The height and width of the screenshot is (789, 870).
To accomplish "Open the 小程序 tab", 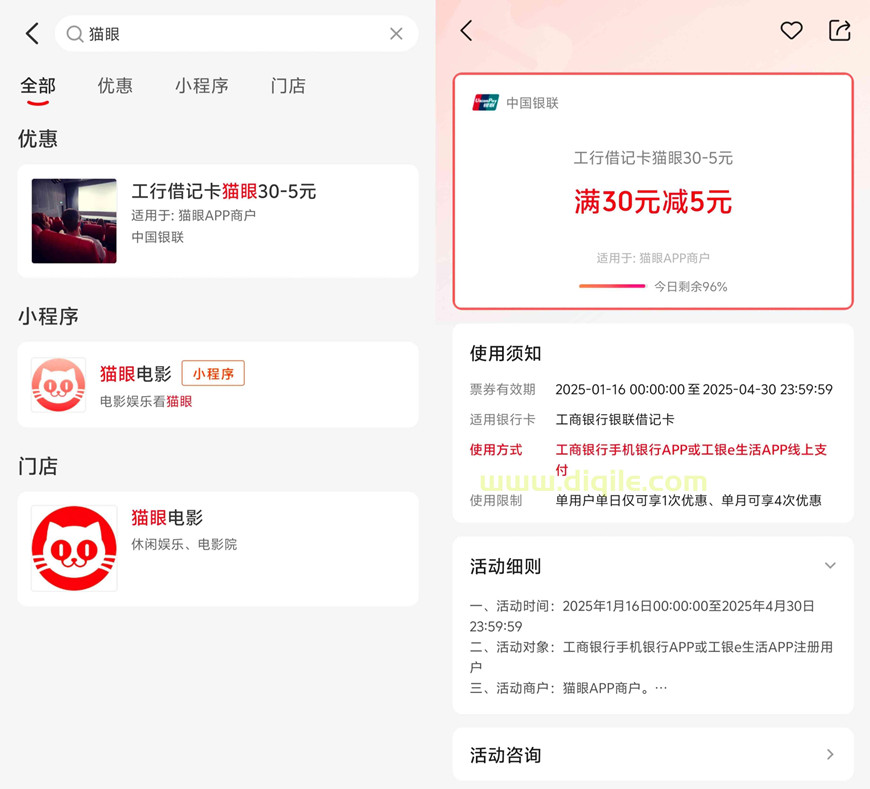I will [201, 85].
